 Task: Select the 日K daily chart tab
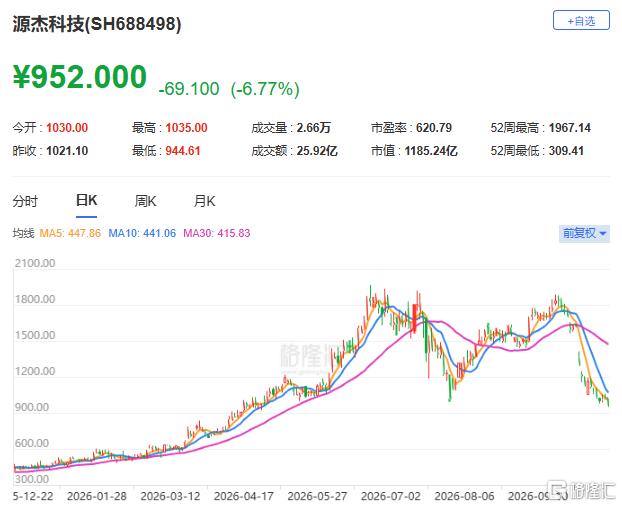pos(86,200)
